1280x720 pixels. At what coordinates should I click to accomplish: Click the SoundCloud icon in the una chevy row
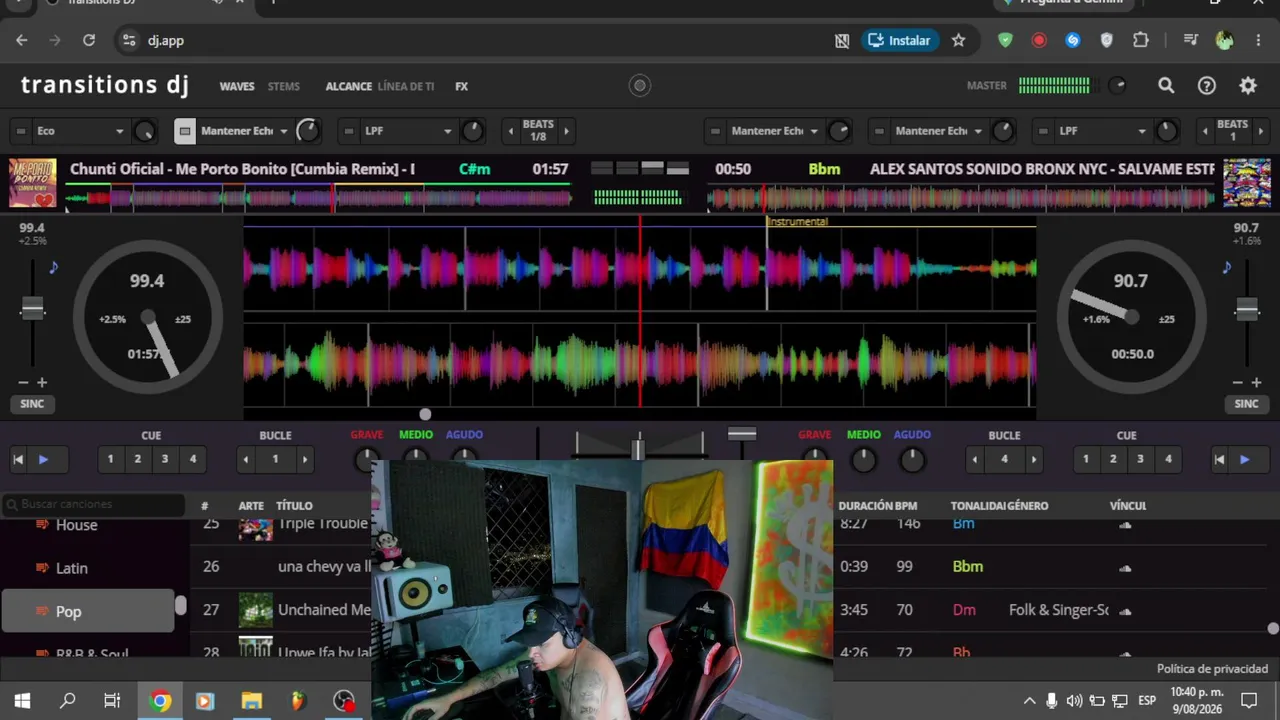tap(1125, 567)
